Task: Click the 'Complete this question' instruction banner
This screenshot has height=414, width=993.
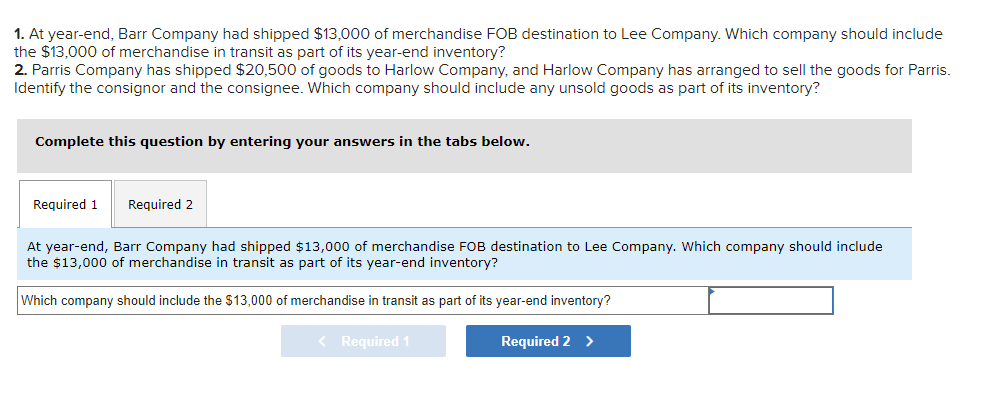Action: pos(282,142)
